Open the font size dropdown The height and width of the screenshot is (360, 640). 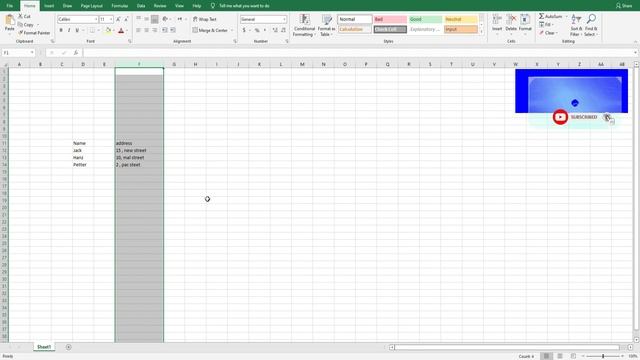tap(111, 19)
